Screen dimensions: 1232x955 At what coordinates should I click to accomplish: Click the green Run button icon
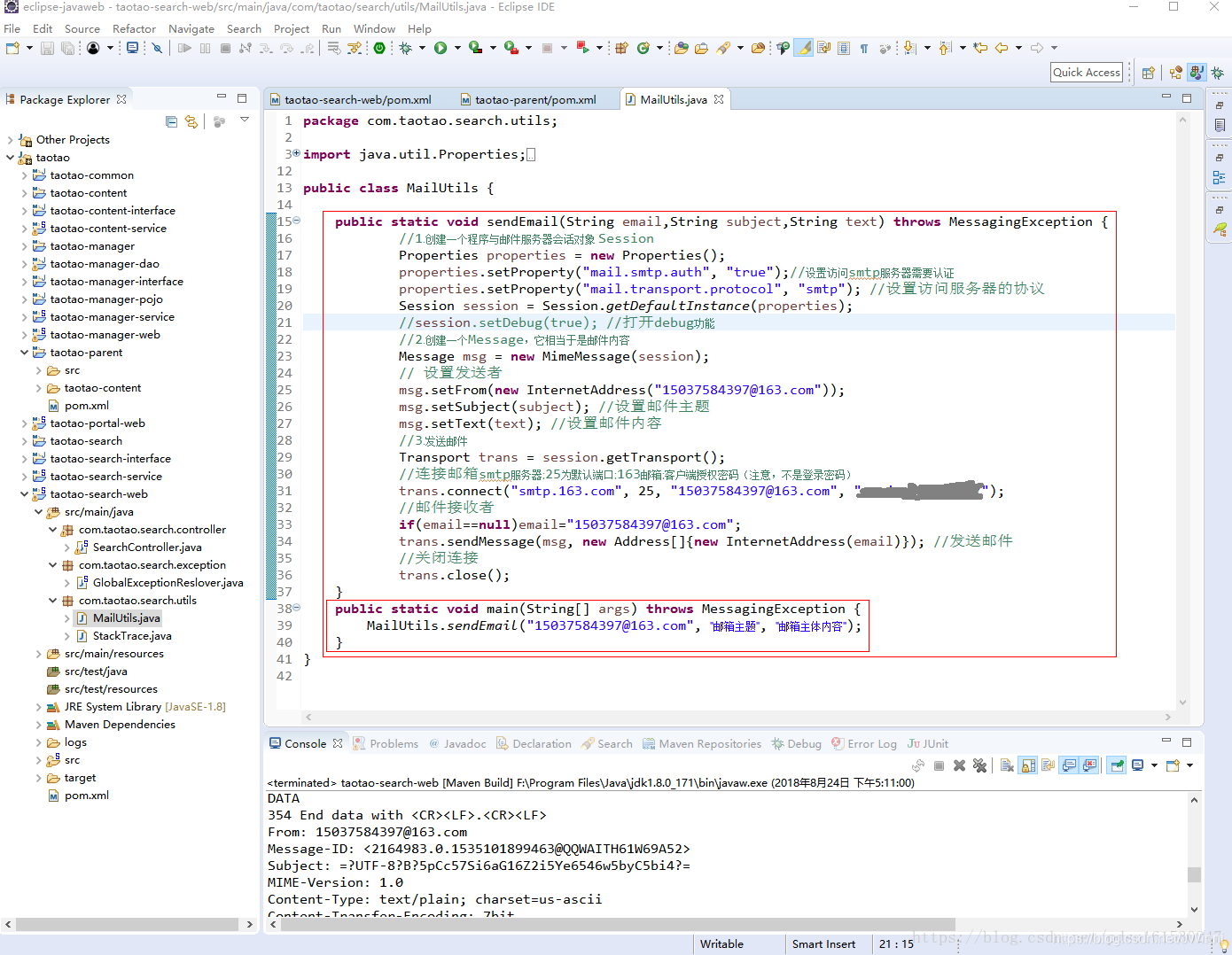point(441,48)
